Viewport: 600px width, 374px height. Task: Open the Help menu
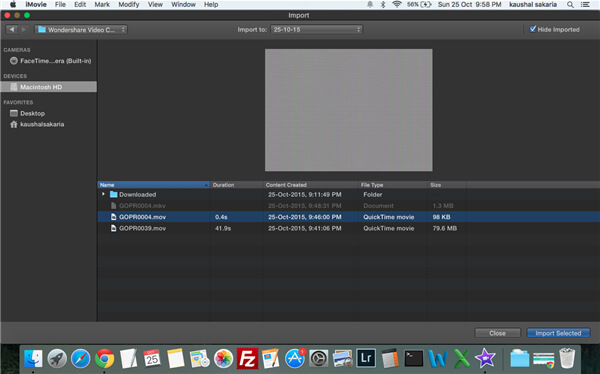[211, 5]
